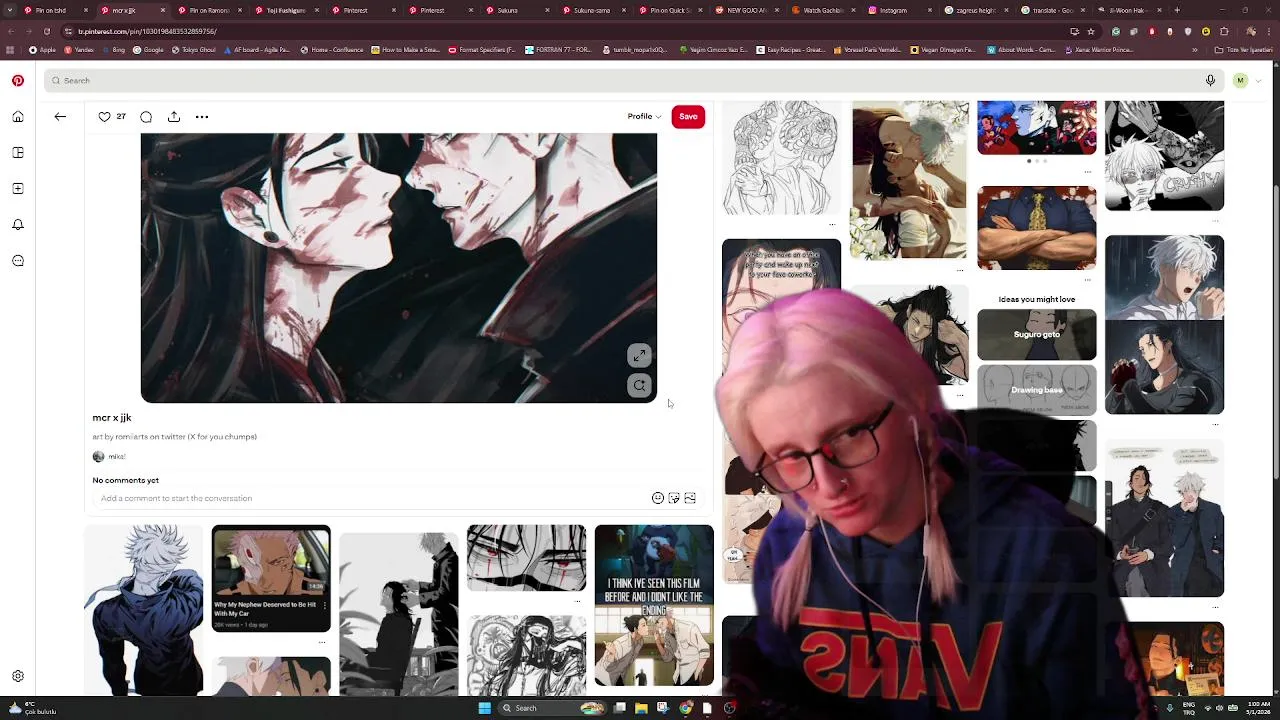The height and width of the screenshot is (720, 1280).
Task: Open account avatar in Pinterest header
Action: pyautogui.click(x=1240, y=80)
